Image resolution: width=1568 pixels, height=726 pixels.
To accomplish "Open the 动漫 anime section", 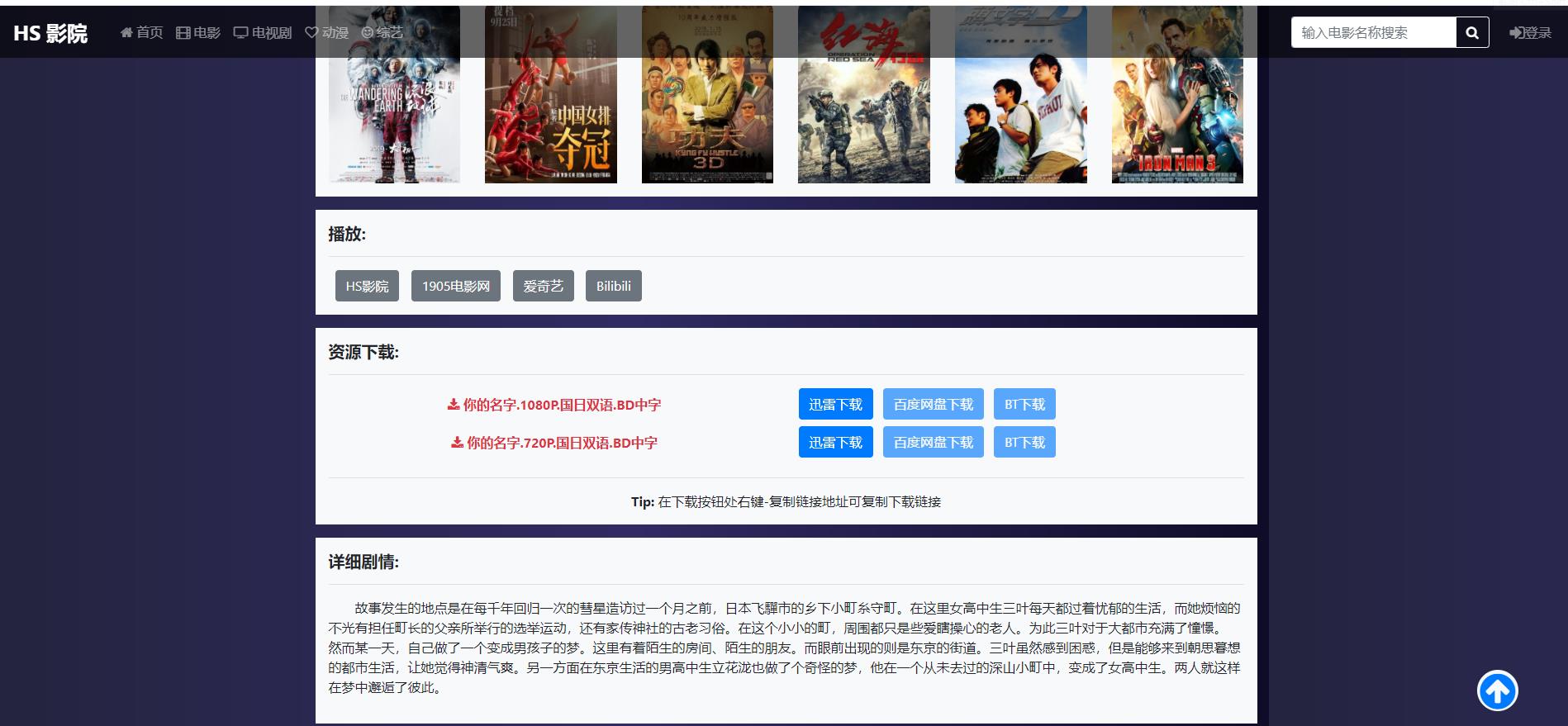I will (326, 32).
